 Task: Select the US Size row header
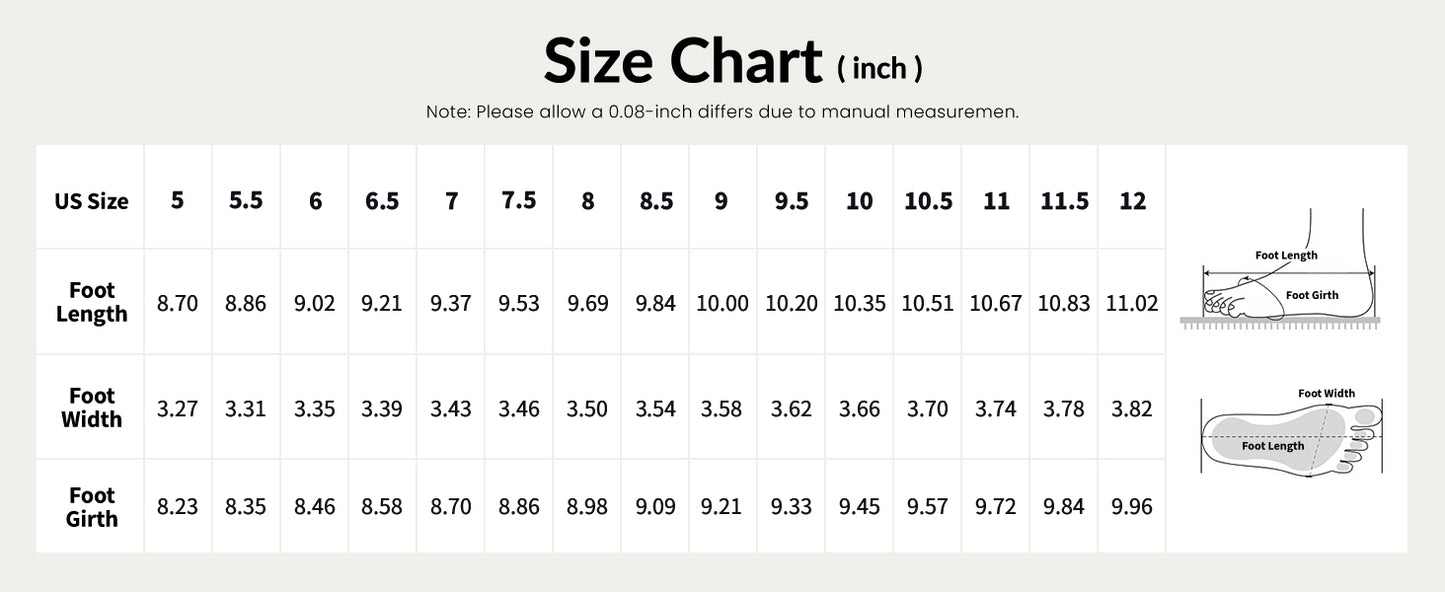[91, 201]
